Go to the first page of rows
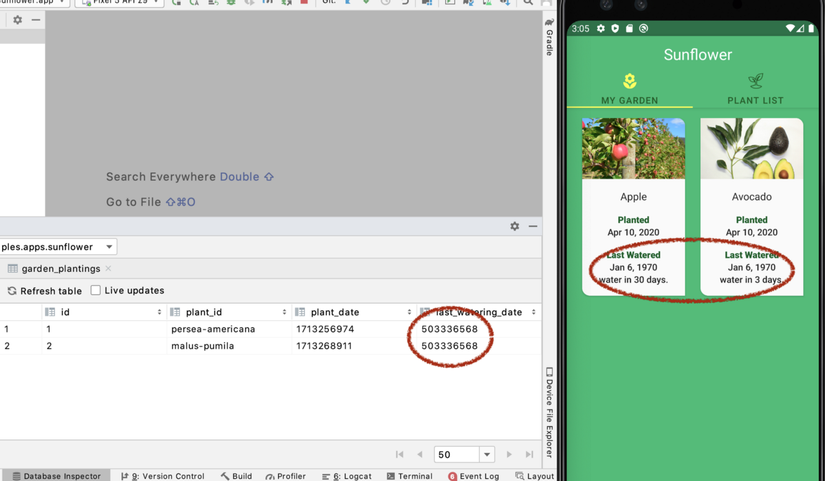The image size is (825, 481). click(x=400, y=454)
